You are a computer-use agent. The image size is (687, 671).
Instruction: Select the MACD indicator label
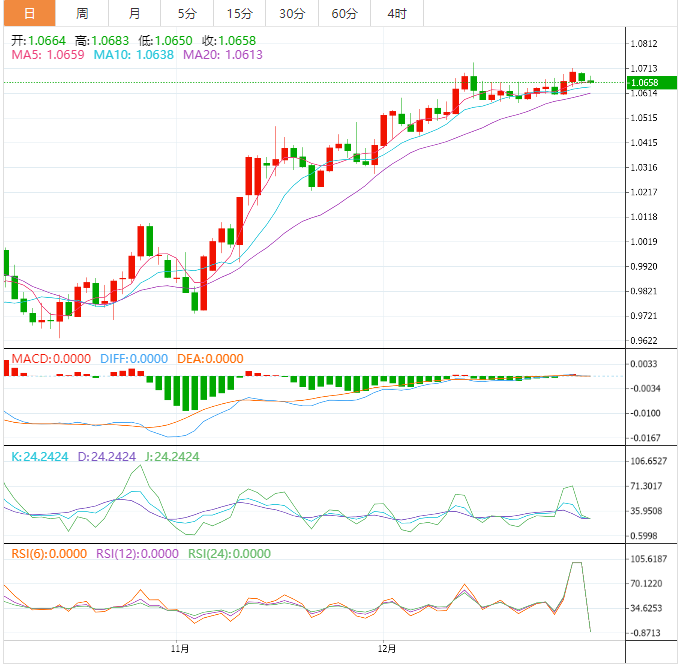coord(50,358)
